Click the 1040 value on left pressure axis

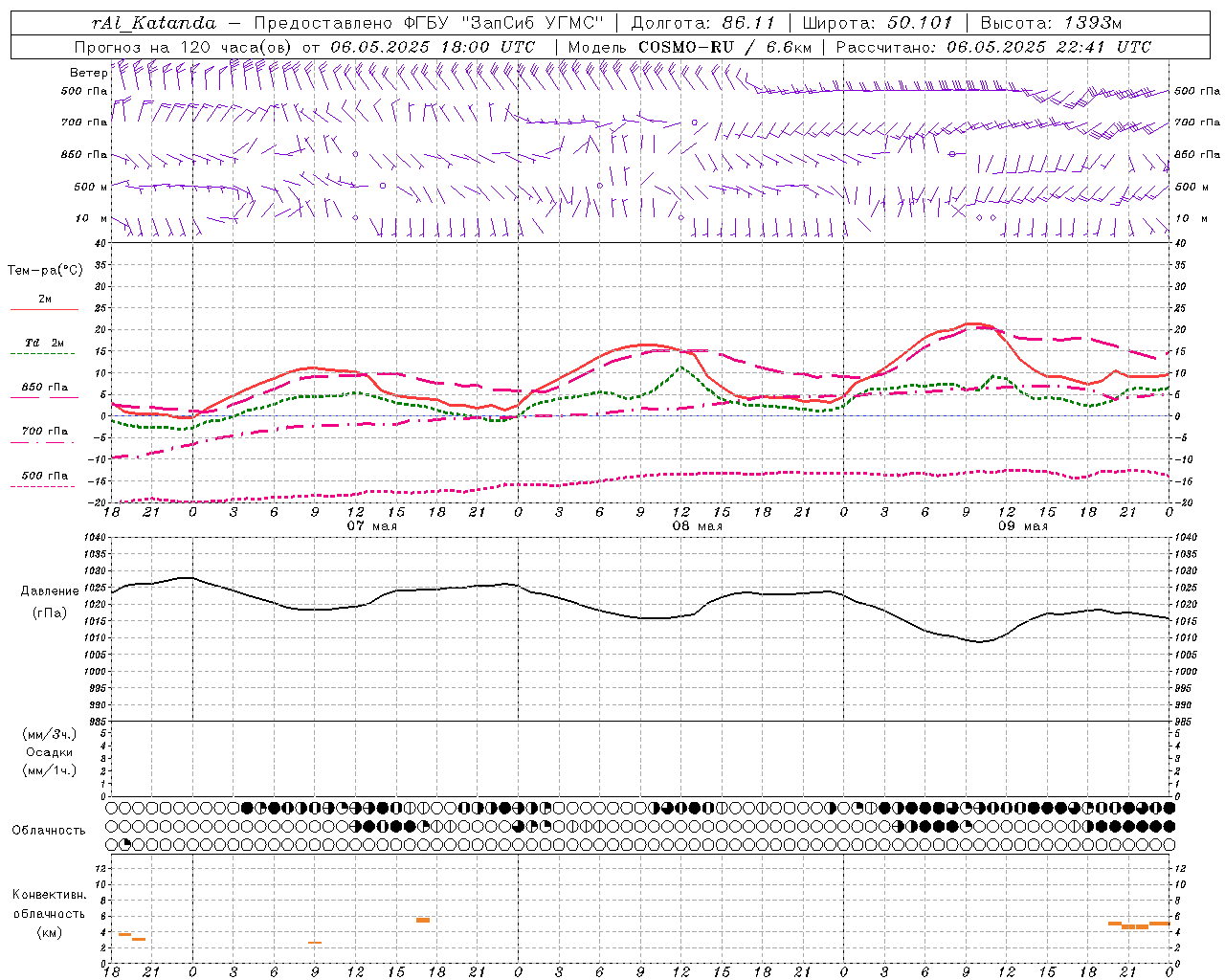pyautogui.click(x=94, y=538)
